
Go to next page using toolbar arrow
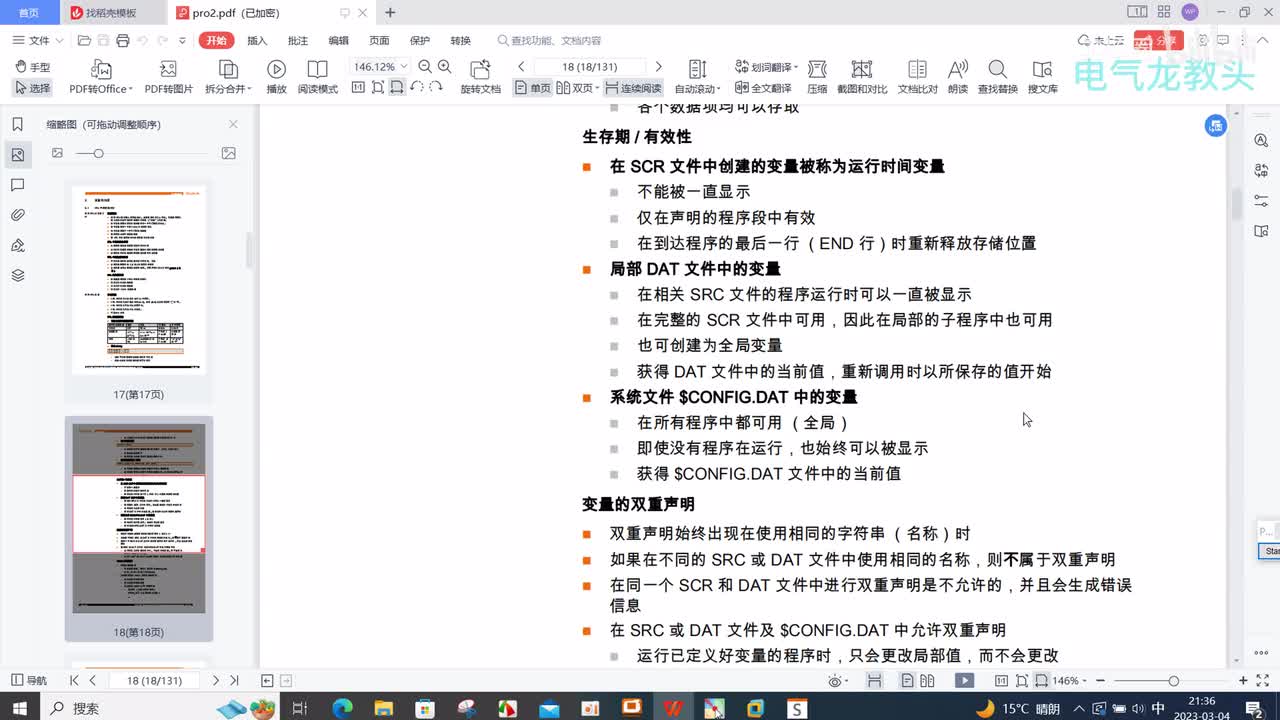click(x=658, y=67)
